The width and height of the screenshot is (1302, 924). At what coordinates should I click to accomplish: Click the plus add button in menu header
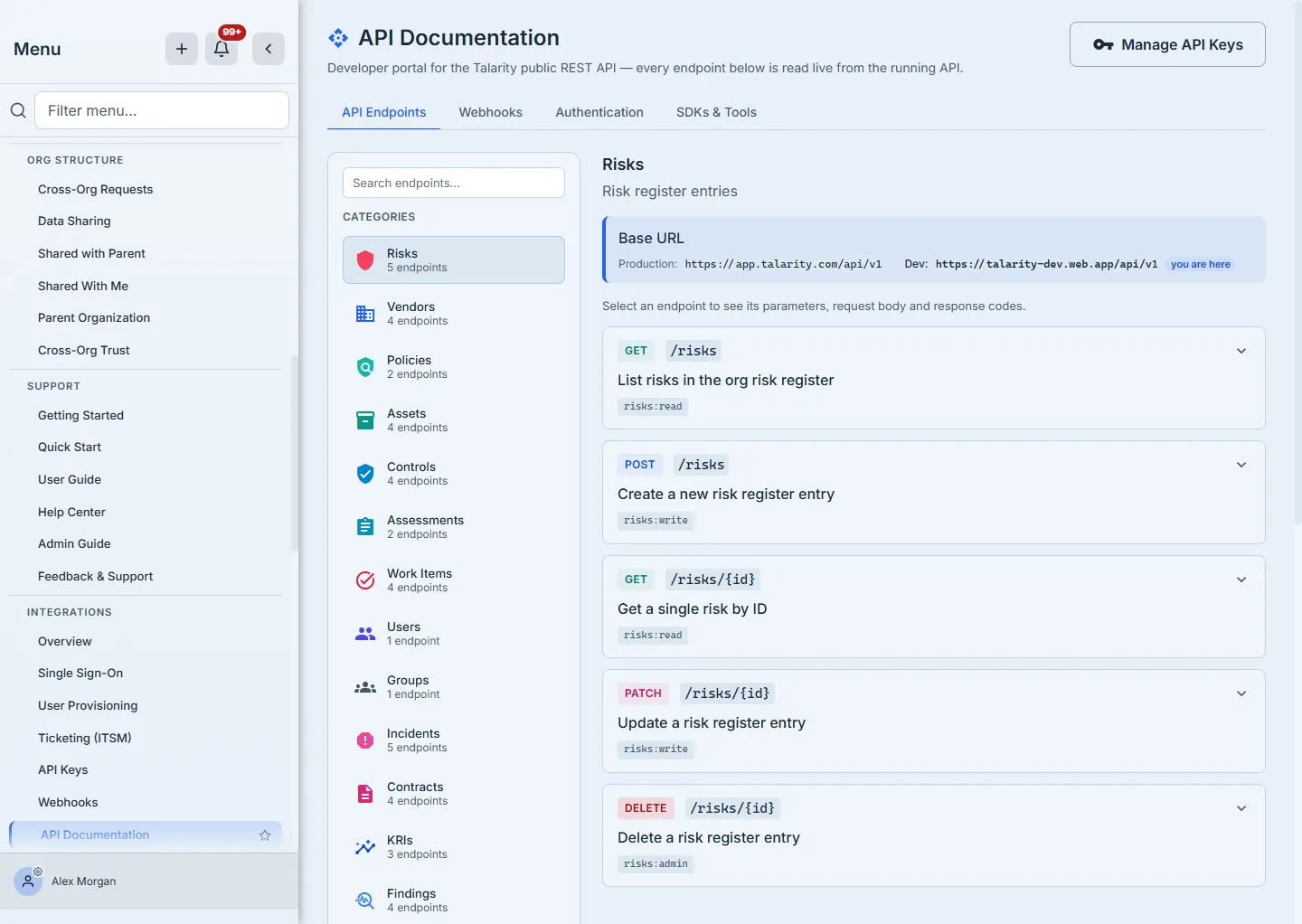click(x=182, y=49)
